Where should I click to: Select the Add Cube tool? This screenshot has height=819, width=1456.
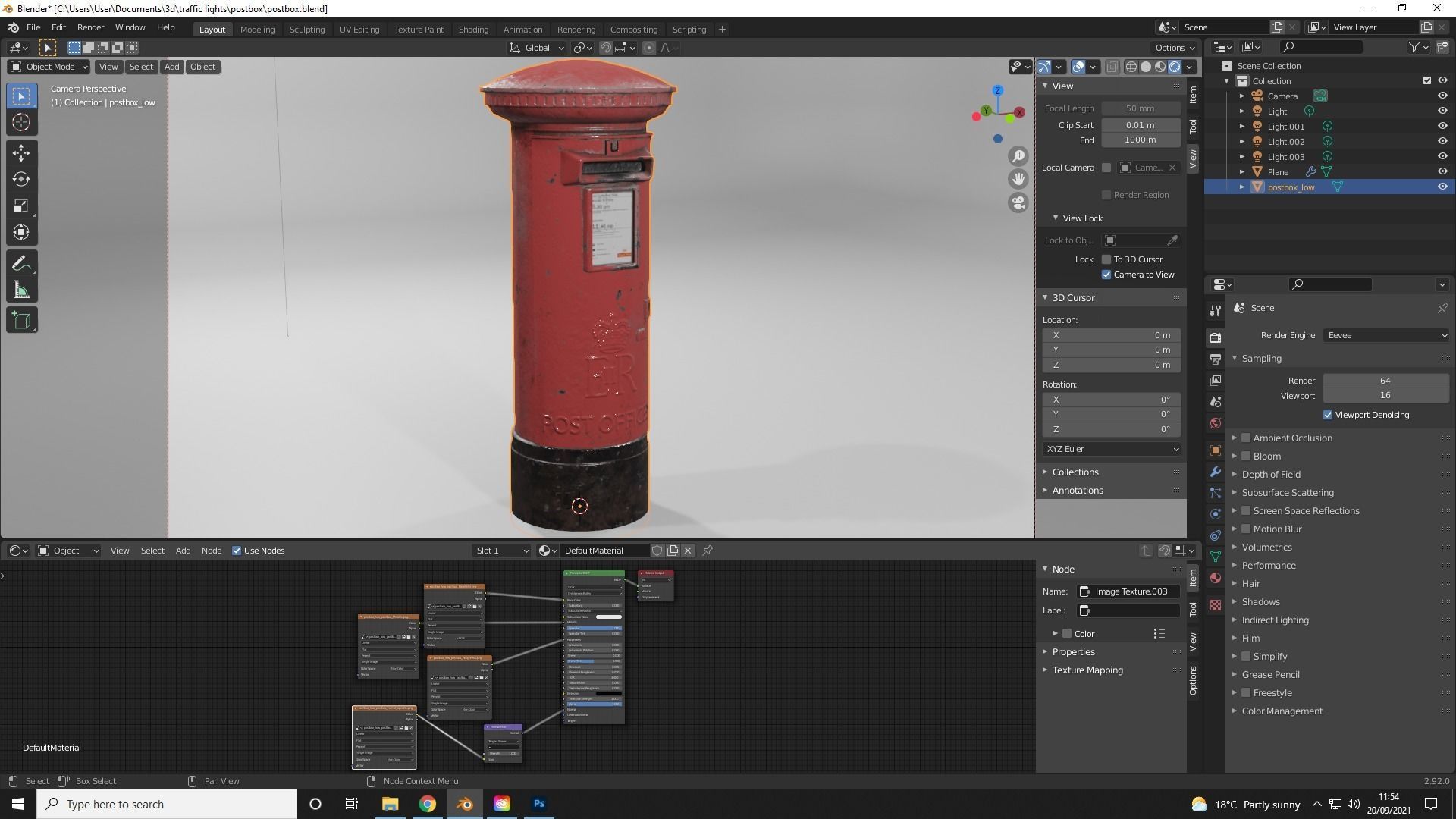point(21,321)
